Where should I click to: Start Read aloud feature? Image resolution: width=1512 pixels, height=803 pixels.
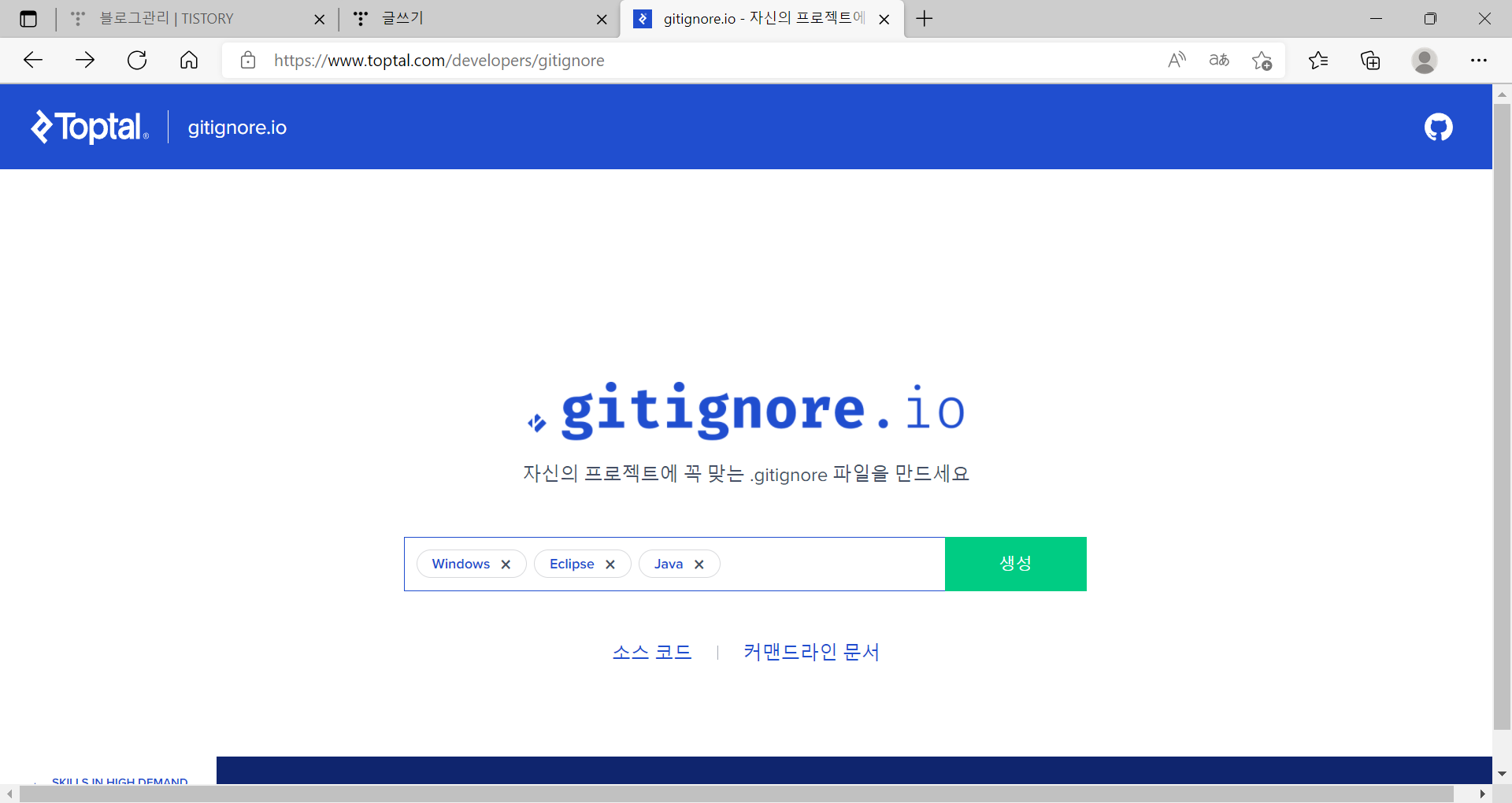pos(1177,60)
